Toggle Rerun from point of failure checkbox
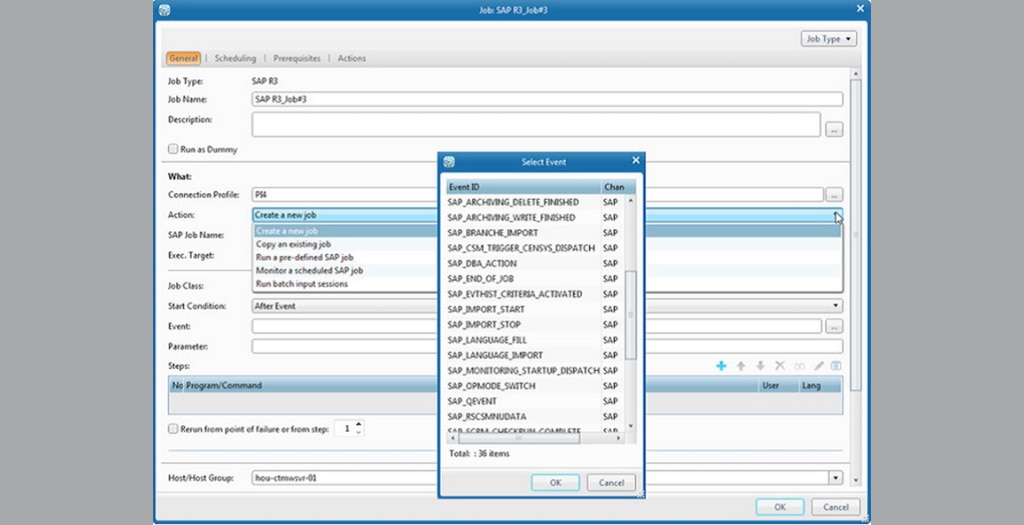The width and height of the screenshot is (1024, 525). click(173, 428)
